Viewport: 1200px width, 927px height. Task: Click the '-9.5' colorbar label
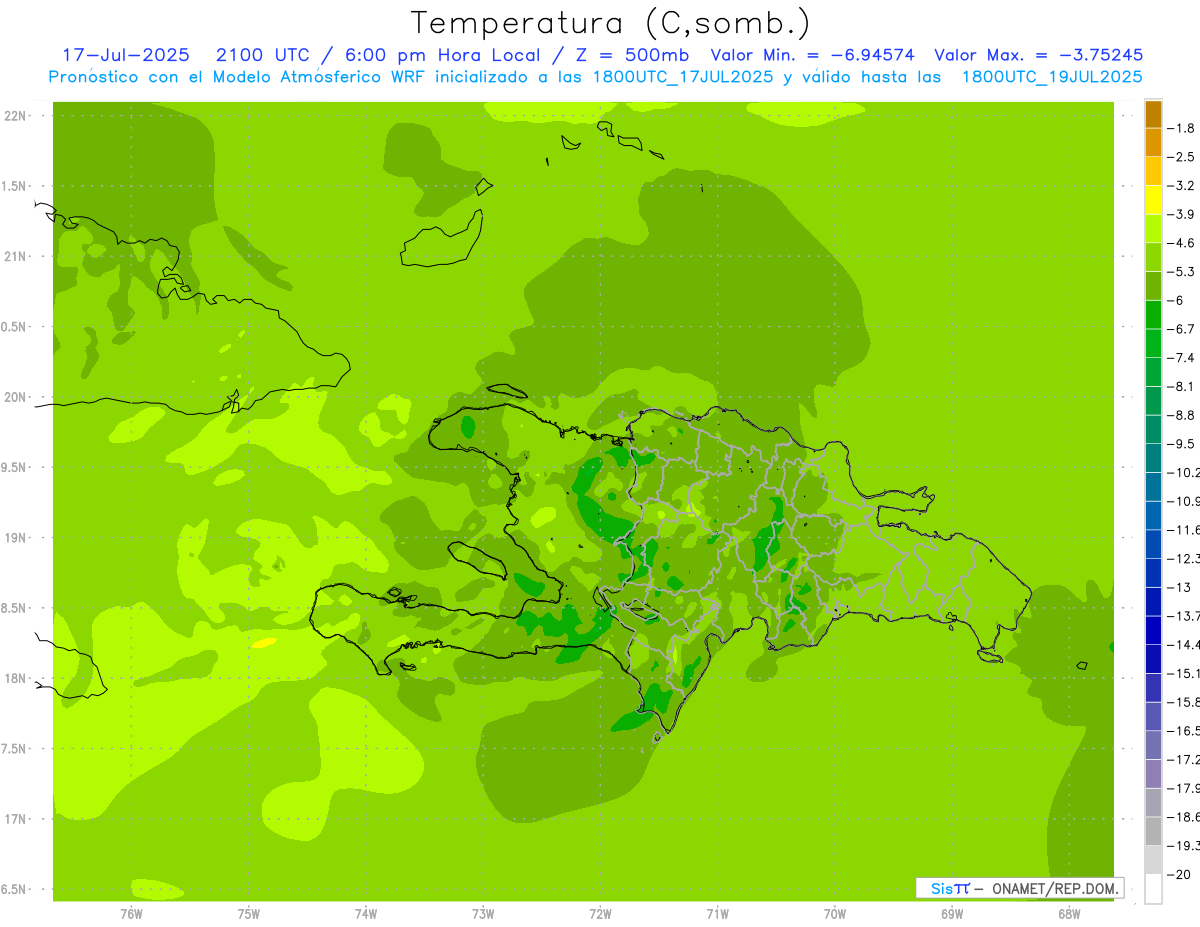click(x=1183, y=444)
